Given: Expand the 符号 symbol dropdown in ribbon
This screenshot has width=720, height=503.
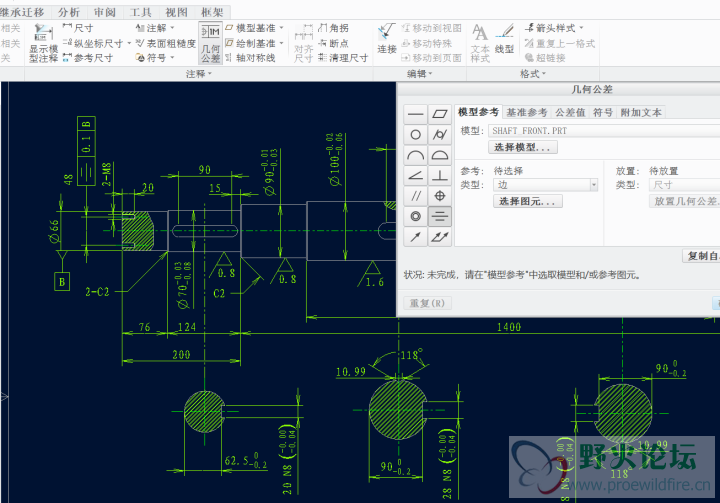Looking at the screenshot, I should [172, 58].
